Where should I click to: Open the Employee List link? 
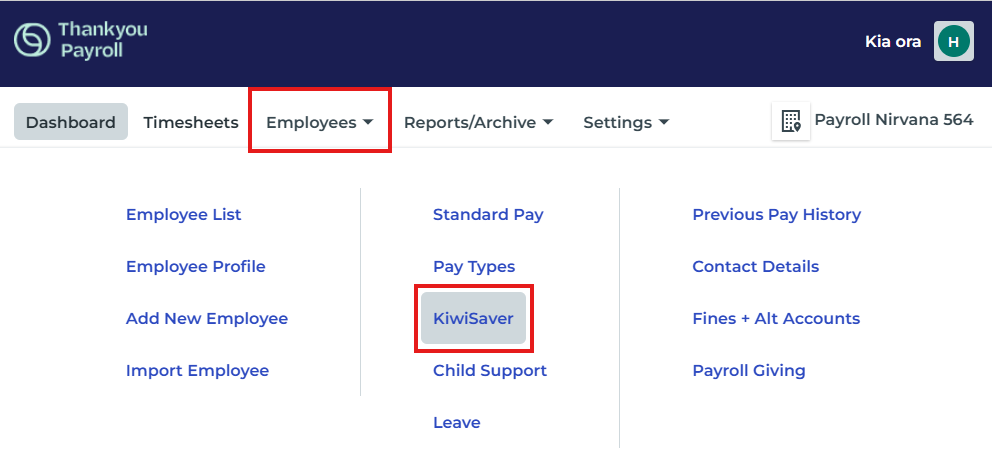pyautogui.click(x=183, y=215)
